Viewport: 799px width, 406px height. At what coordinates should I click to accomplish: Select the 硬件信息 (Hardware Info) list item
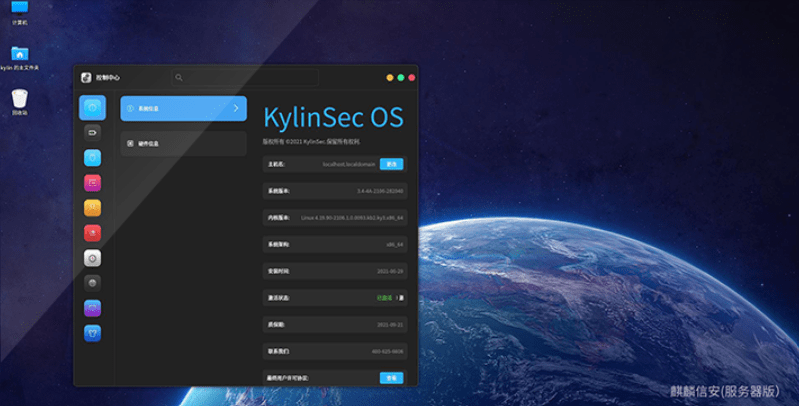(x=183, y=144)
